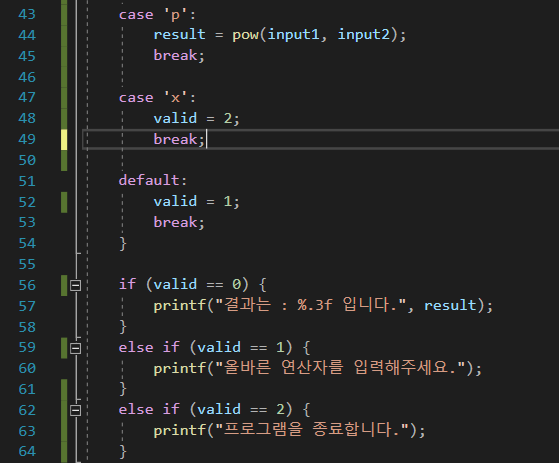Viewport: 559px width, 463px height.
Task: Click 'result' variable on line 44
Action: (179, 35)
